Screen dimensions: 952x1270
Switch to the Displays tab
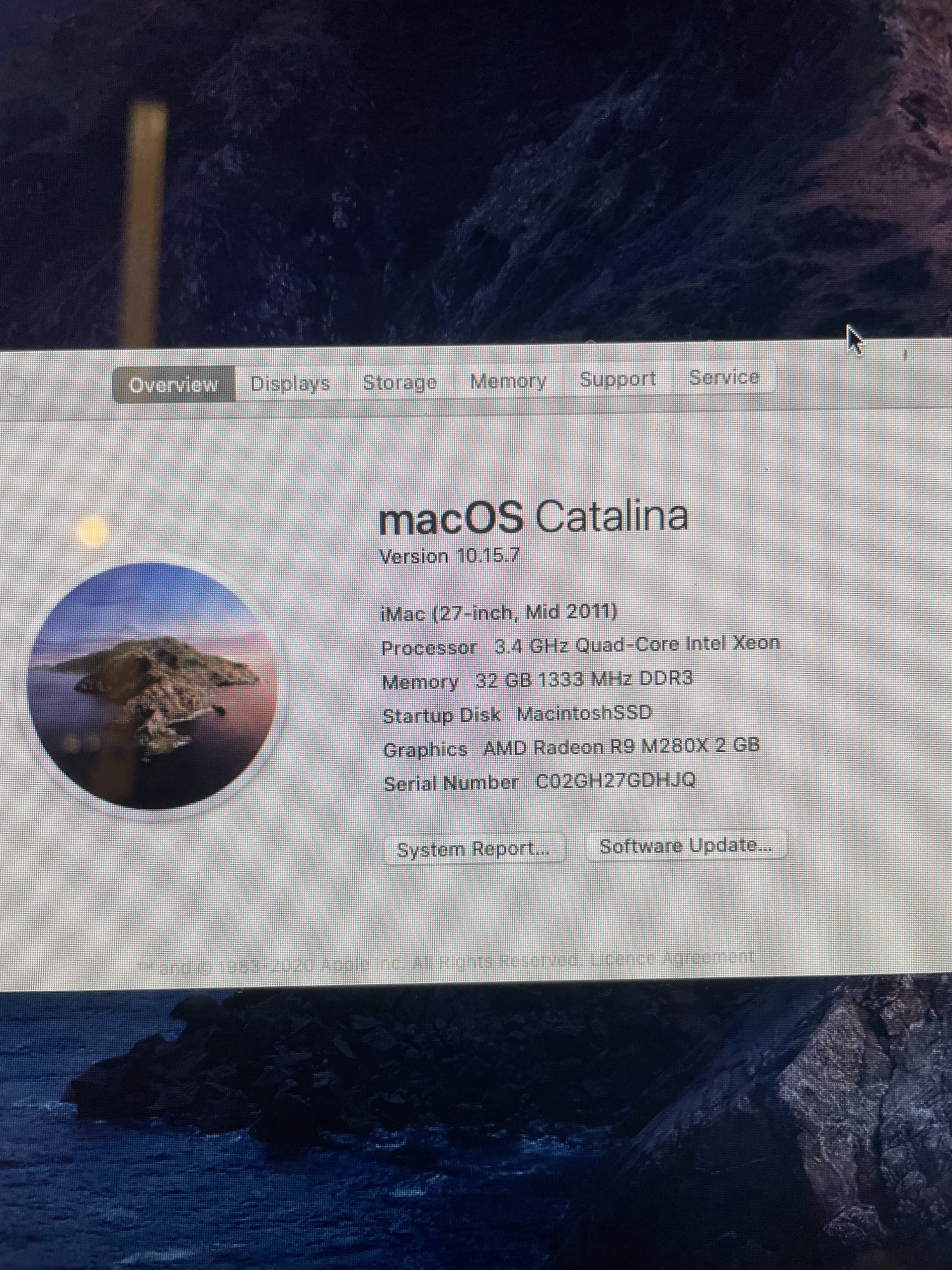[x=290, y=383]
